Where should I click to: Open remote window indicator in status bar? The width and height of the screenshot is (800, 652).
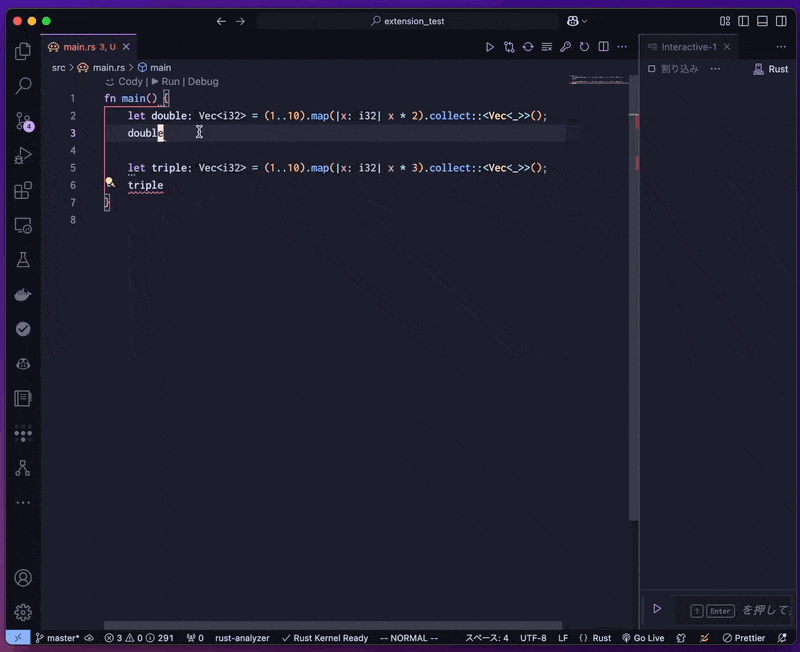[18, 638]
